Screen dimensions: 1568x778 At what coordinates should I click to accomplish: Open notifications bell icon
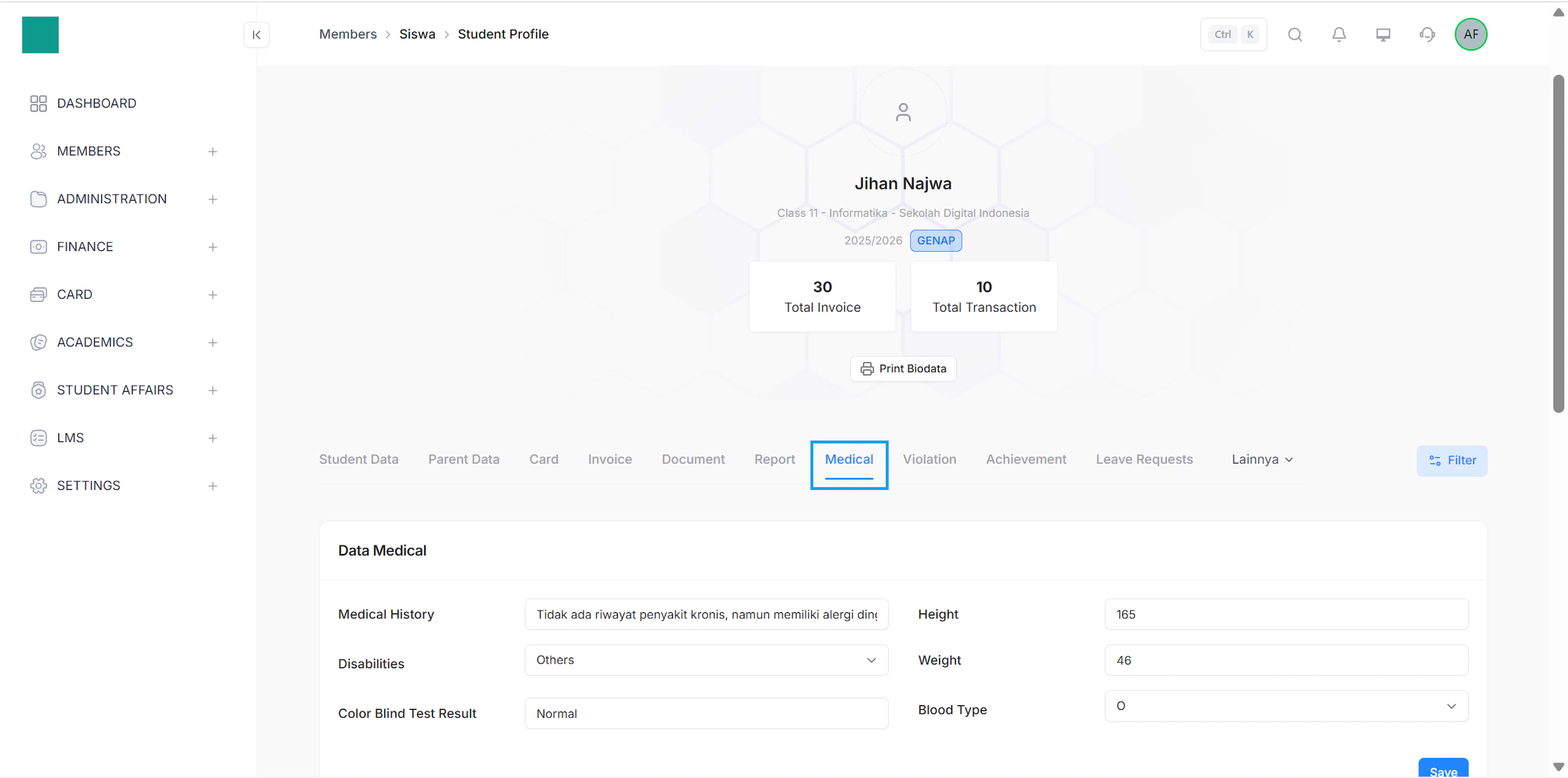(x=1339, y=35)
